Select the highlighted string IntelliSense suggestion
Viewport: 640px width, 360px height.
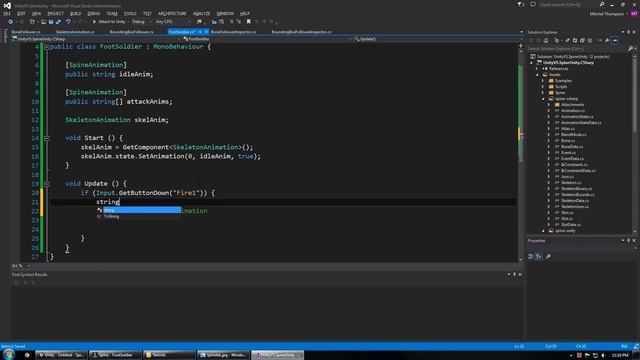(x=138, y=210)
